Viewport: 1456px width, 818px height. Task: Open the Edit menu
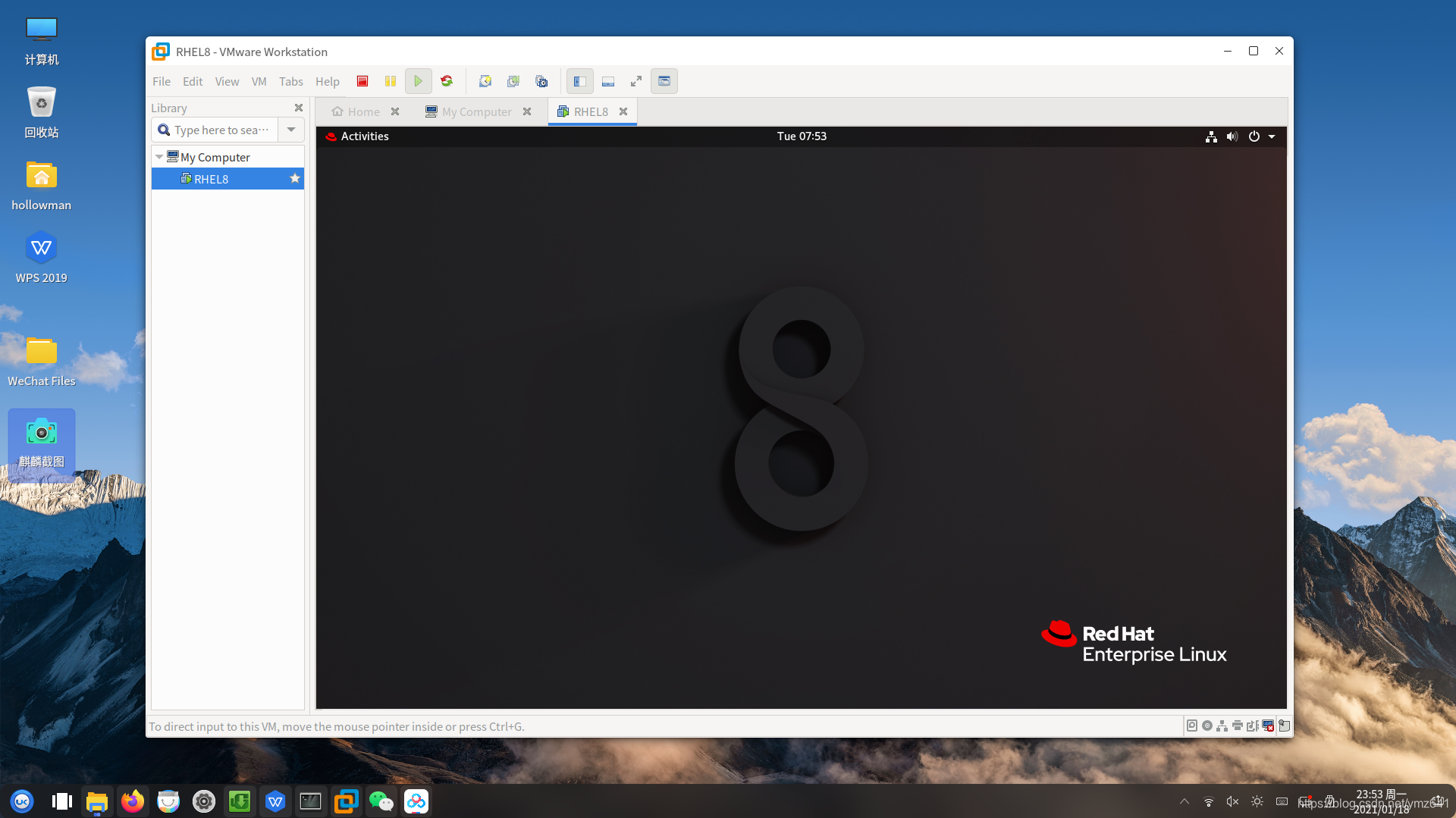pyautogui.click(x=193, y=81)
